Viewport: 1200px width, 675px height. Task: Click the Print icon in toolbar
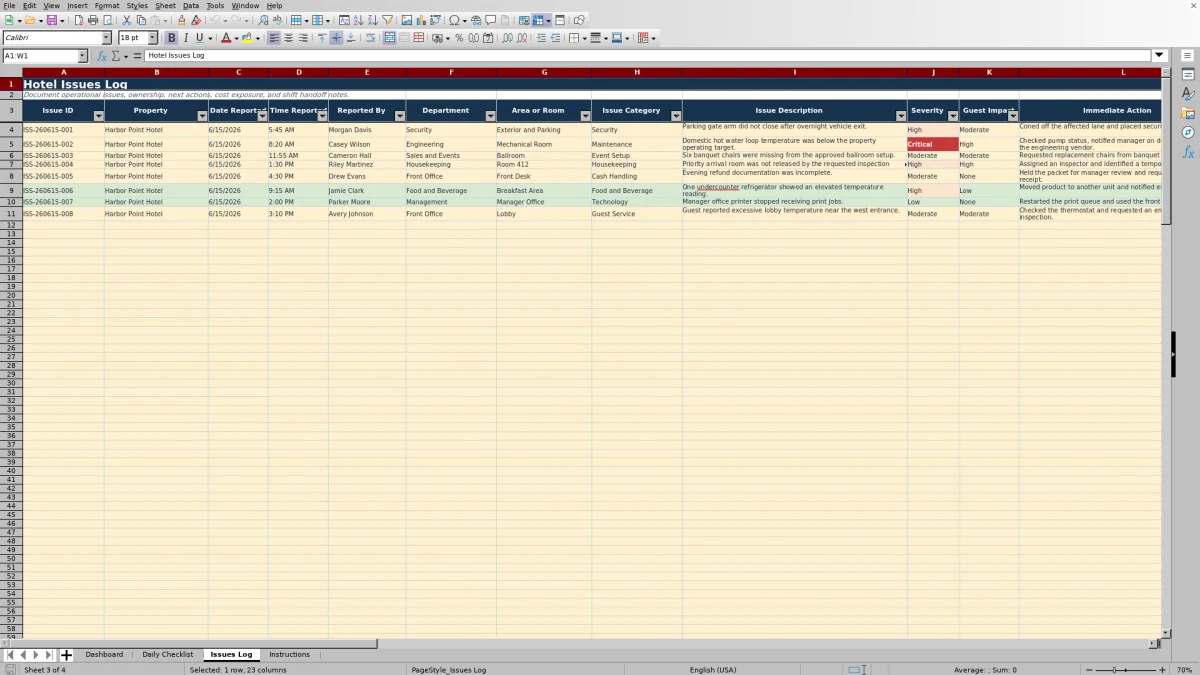(93, 20)
